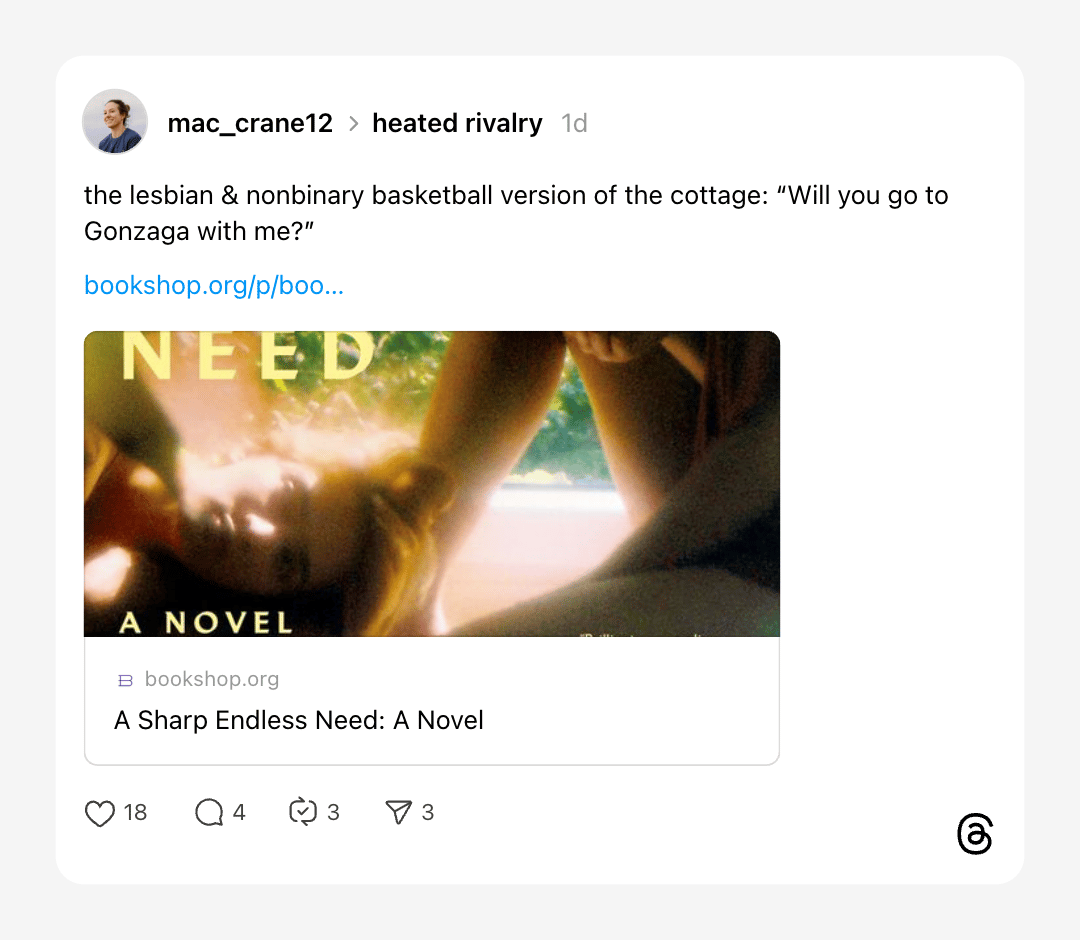Click the chevron arrow after the username
1080x940 pixels.
tap(353, 123)
